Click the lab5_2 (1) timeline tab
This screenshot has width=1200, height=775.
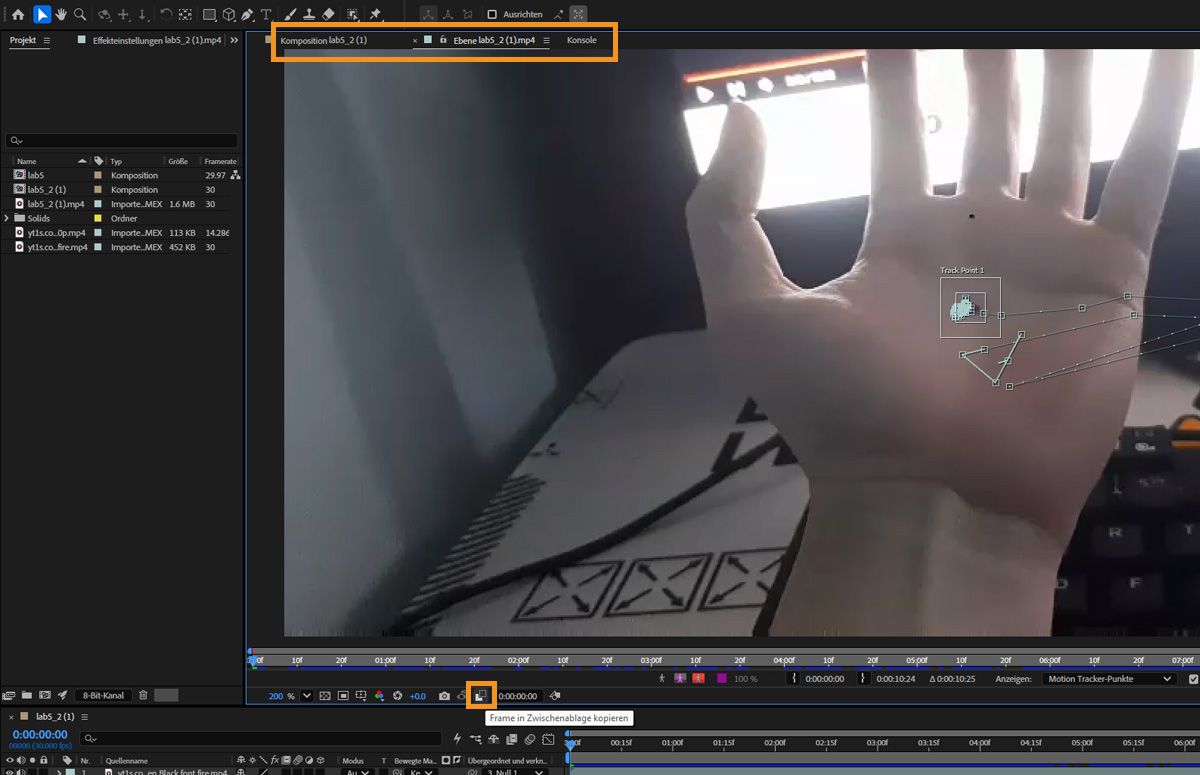click(55, 717)
